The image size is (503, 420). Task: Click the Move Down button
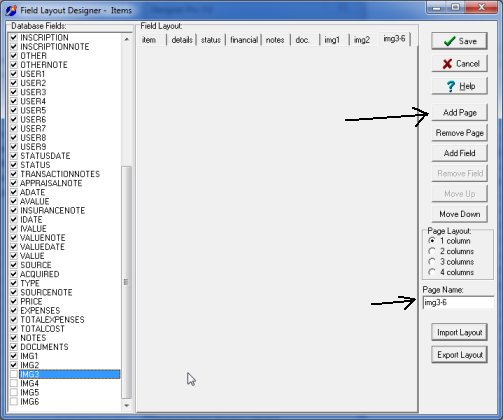459,214
